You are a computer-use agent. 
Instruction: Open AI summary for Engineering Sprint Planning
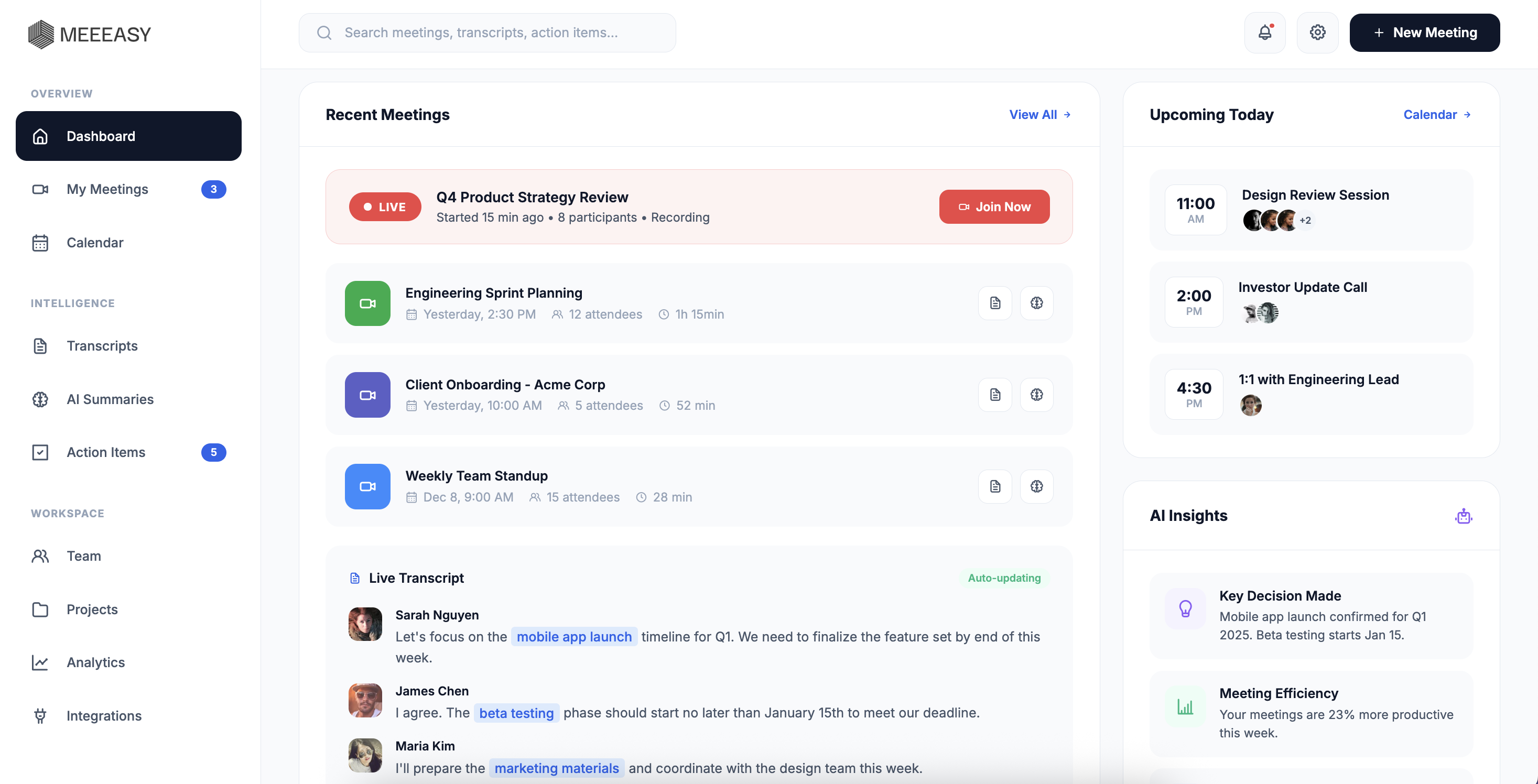1036,303
